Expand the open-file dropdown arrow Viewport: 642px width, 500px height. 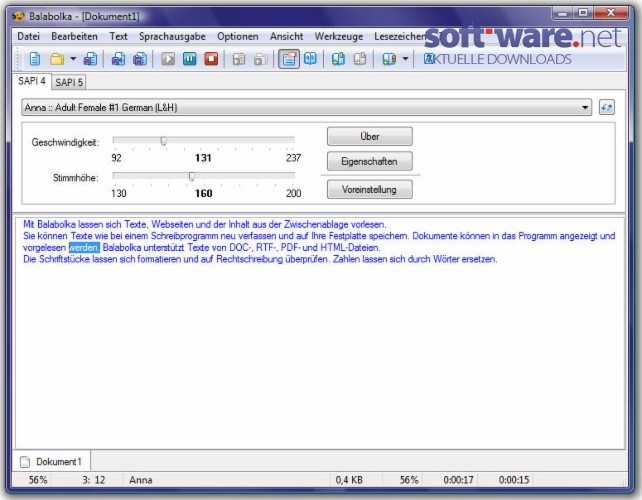73,59
